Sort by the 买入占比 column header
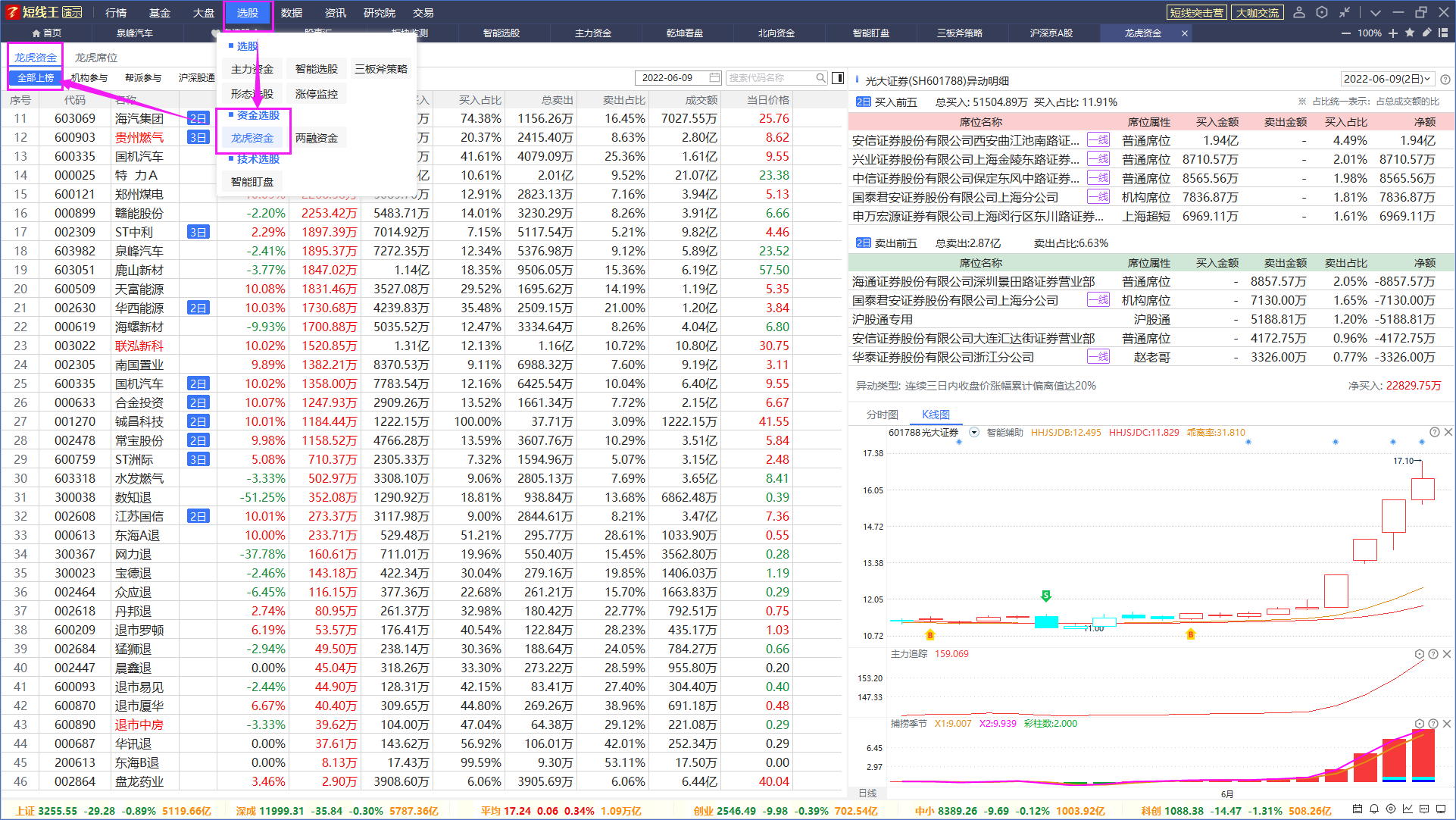1456x820 pixels. tap(480, 100)
